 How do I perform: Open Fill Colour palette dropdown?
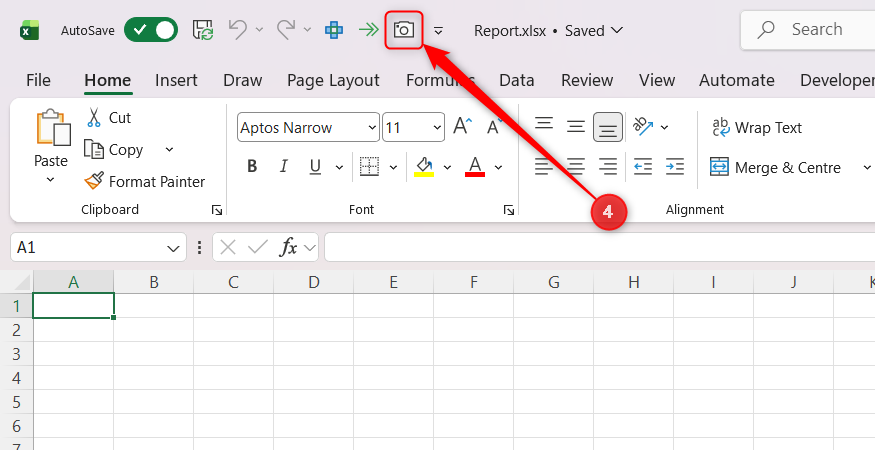point(447,167)
